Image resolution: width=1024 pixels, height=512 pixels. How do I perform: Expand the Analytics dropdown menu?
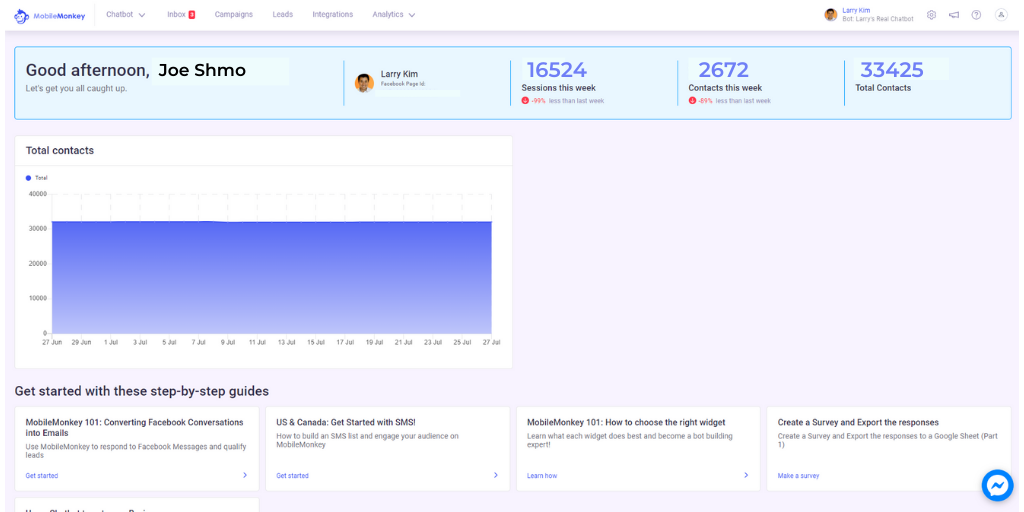394,14
